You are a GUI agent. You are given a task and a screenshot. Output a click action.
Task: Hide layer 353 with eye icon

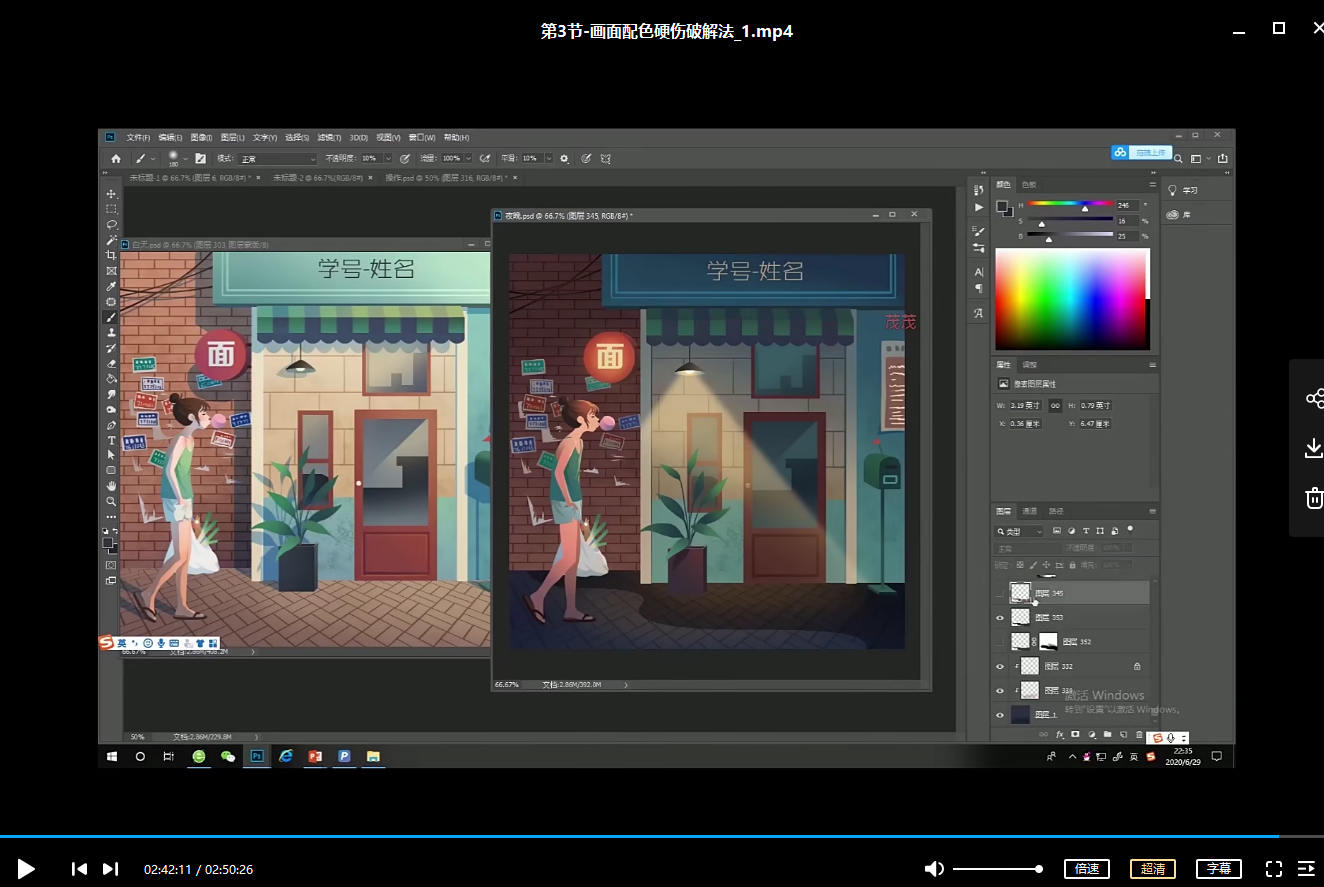pyautogui.click(x=1000, y=618)
